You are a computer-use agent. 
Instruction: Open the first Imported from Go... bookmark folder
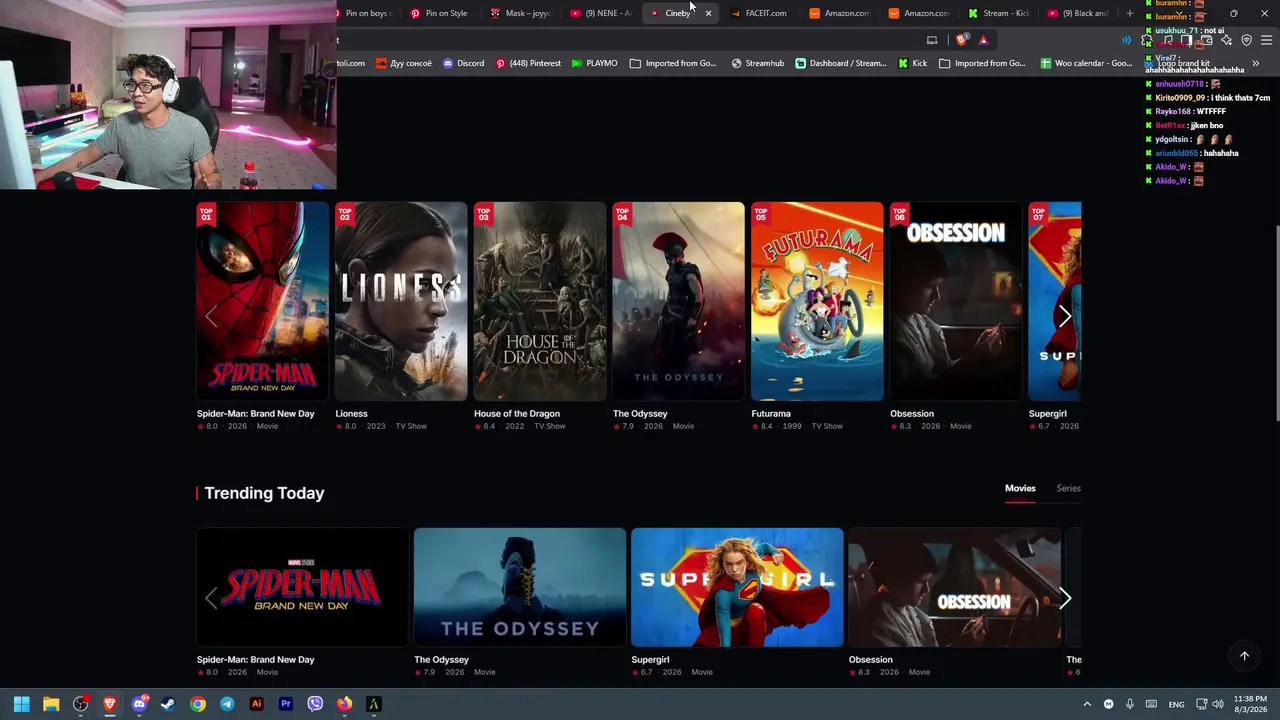coord(673,63)
